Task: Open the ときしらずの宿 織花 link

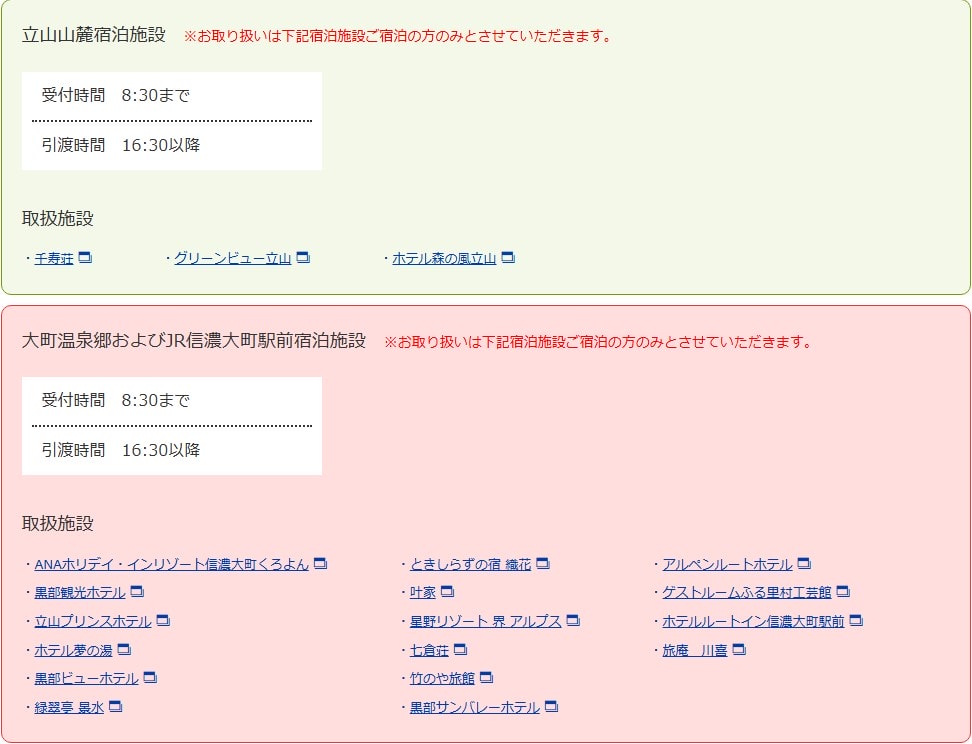Action: tap(471, 564)
